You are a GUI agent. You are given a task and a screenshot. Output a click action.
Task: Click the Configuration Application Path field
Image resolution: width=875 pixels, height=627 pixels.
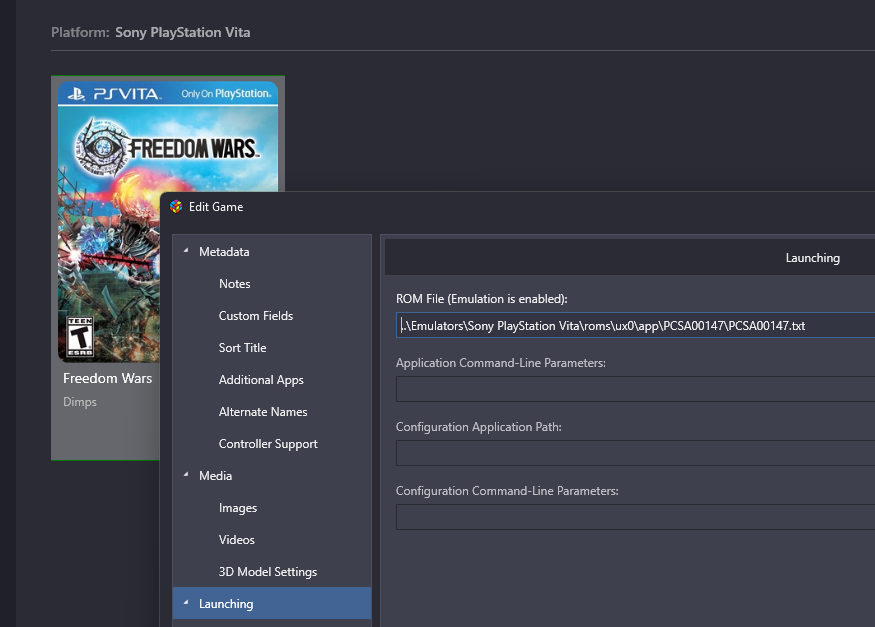tap(635, 453)
